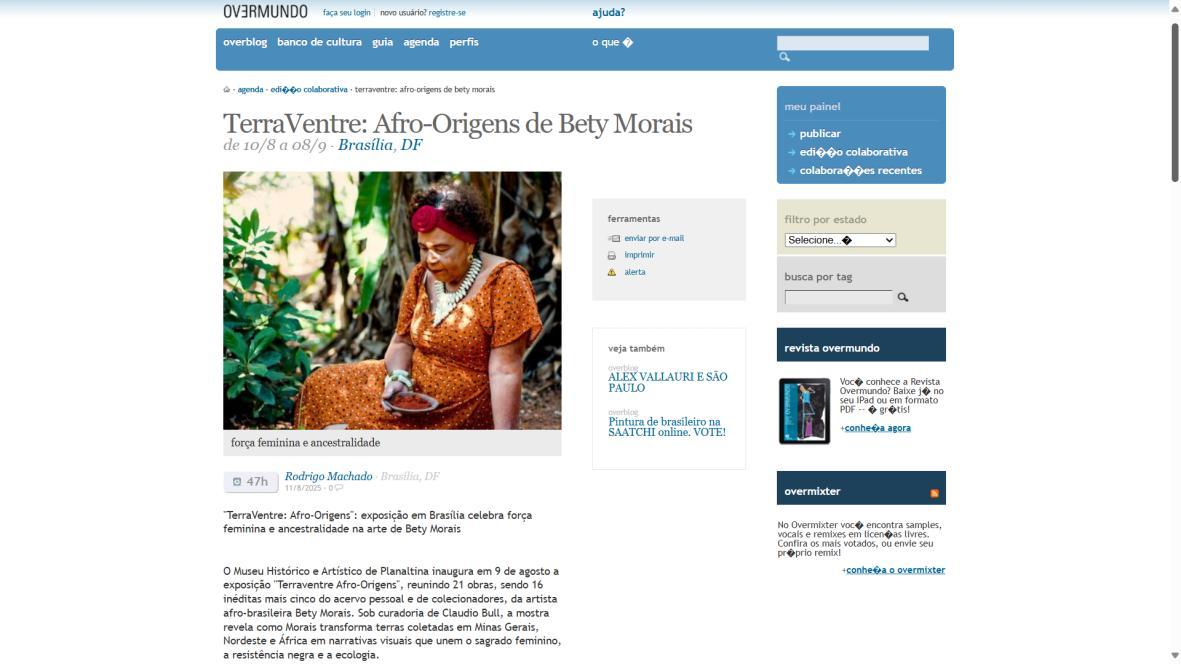Click the publicar link in meu painel

(x=819, y=133)
